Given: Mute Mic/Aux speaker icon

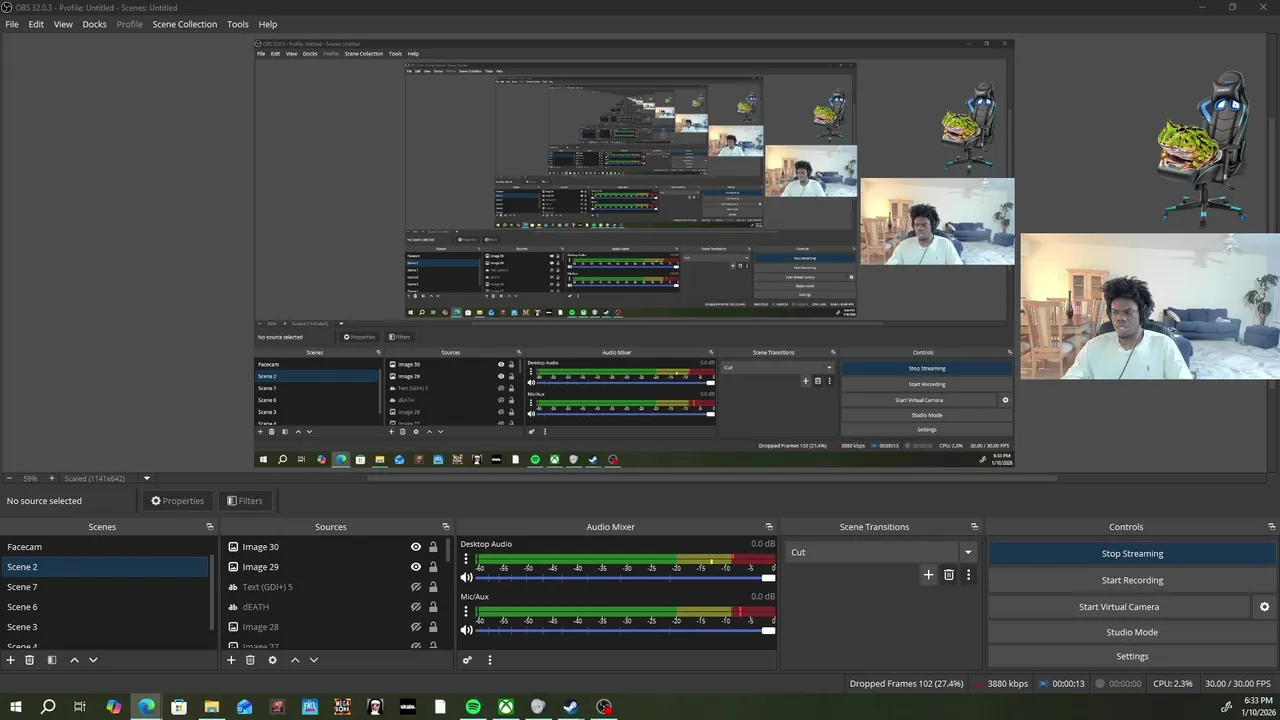Looking at the screenshot, I should tap(466, 630).
